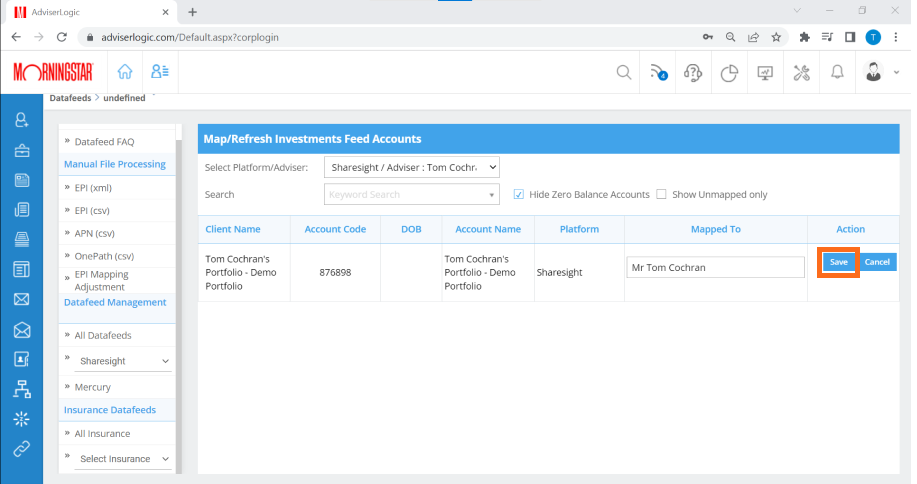Open APN (csv) menu item
Viewport: 917px width, 484px height.
(x=94, y=233)
